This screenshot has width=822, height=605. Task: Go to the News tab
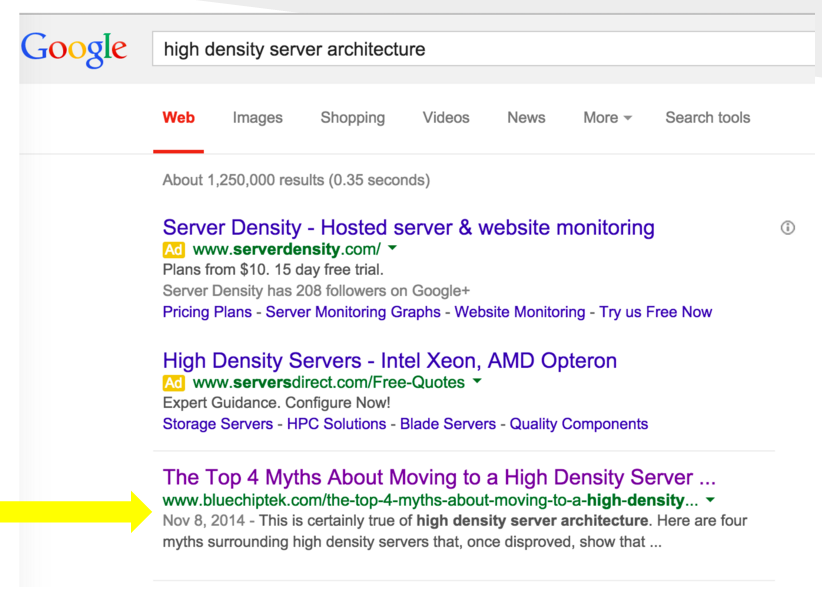tap(526, 117)
